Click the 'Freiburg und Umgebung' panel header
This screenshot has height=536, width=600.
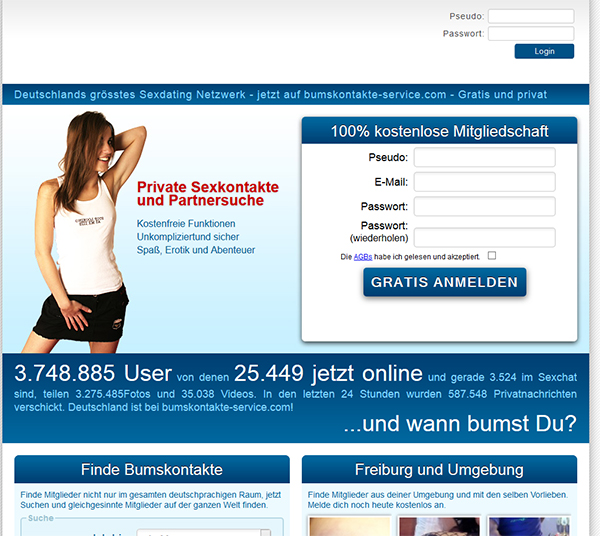click(439, 469)
